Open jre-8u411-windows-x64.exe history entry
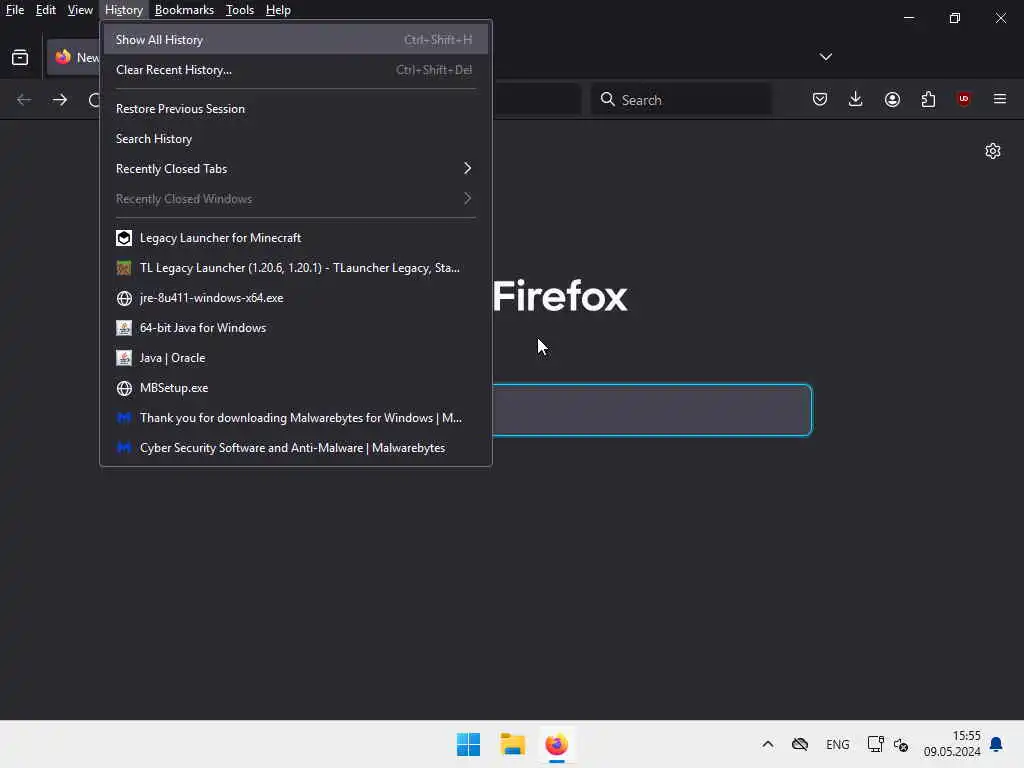Image resolution: width=1024 pixels, height=768 pixels. pyautogui.click(x=295, y=298)
